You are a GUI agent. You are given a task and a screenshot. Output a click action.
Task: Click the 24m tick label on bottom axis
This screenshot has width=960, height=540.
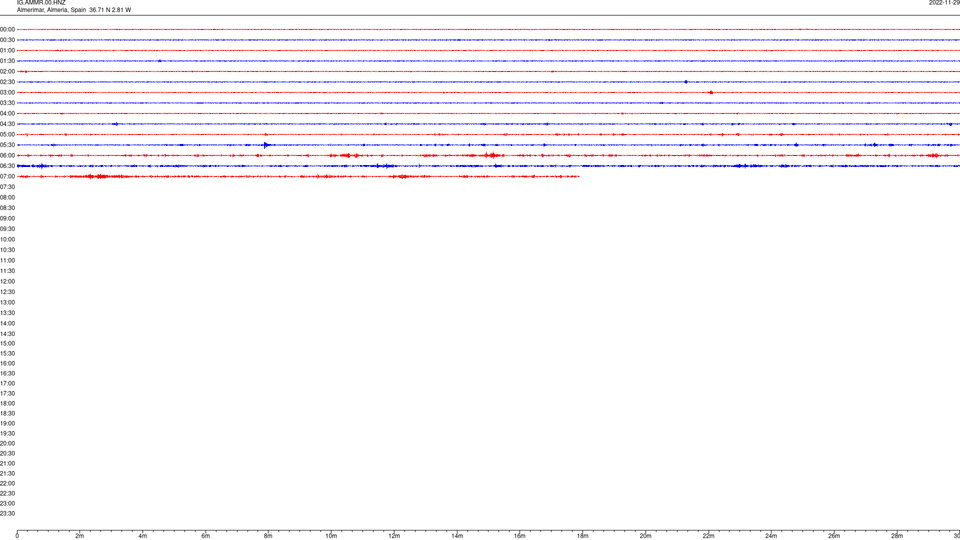click(771, 536)
